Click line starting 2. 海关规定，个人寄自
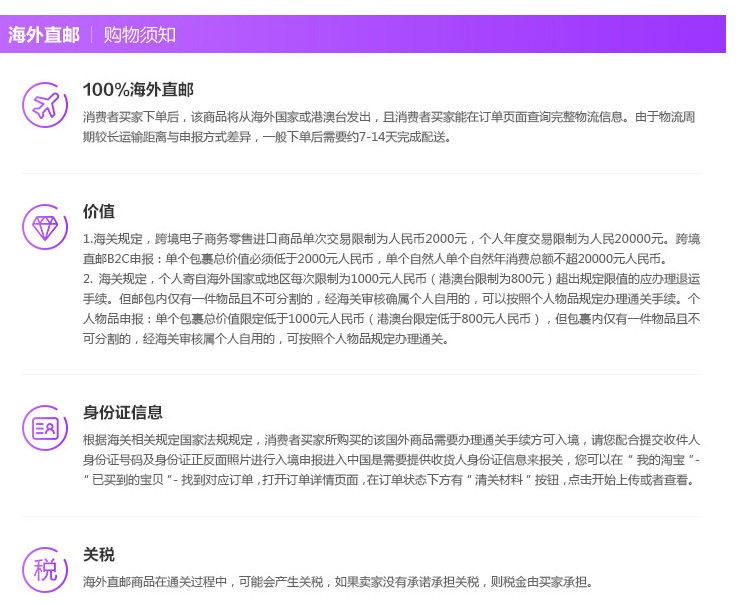The height and width of the screenshot is (605, 750). 391,278
